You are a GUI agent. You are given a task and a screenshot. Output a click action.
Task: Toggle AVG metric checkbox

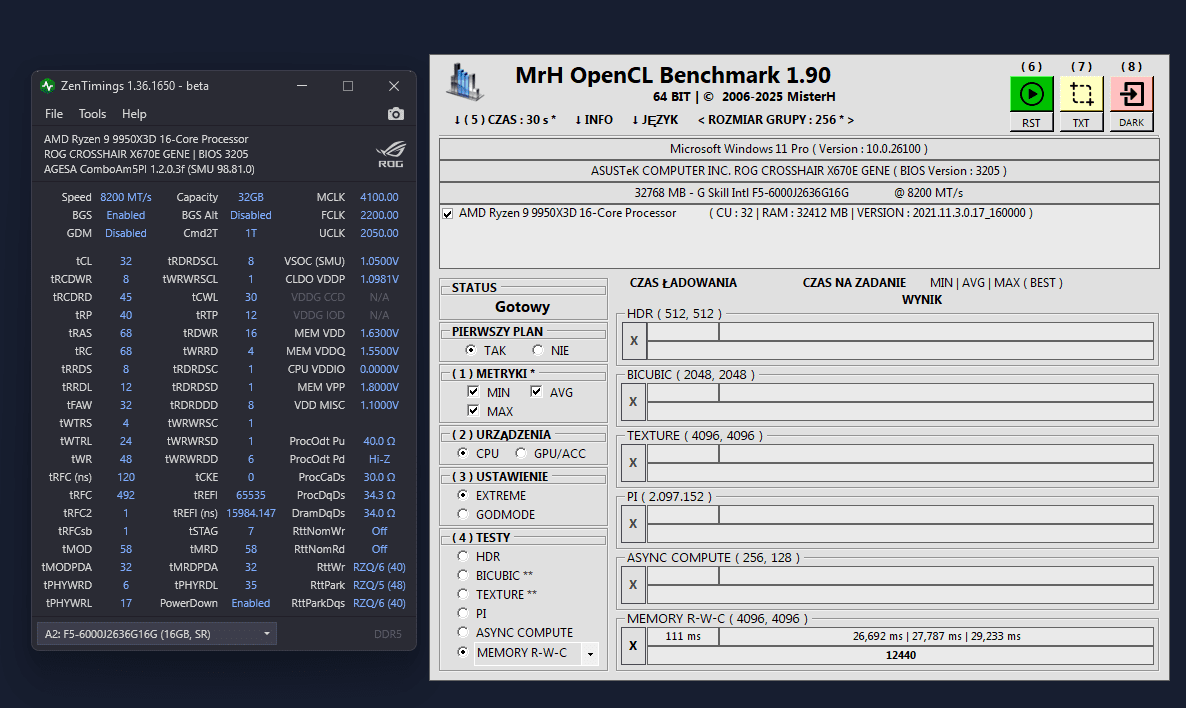click(x=536, y=392)
